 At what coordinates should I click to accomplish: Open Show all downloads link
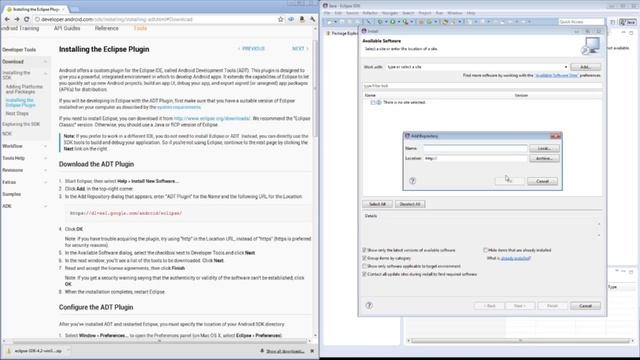click(285, 351)
